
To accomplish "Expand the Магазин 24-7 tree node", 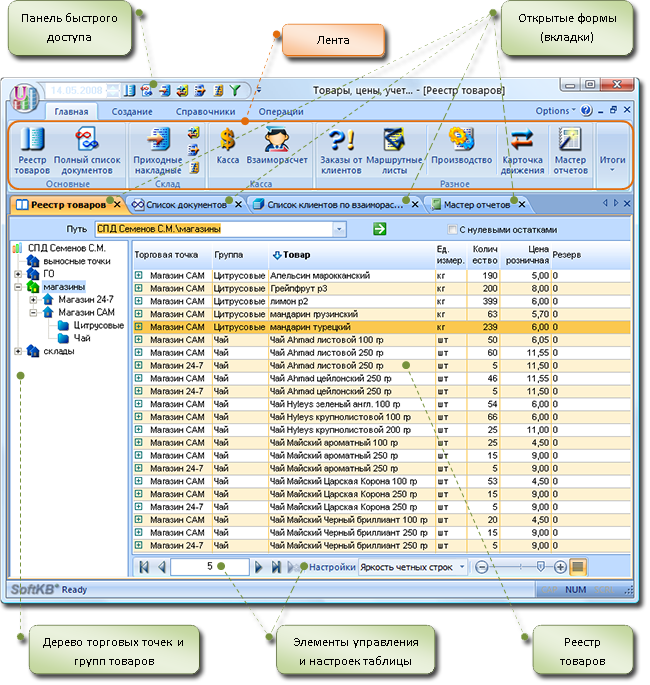I will click(x=33, y=300).
